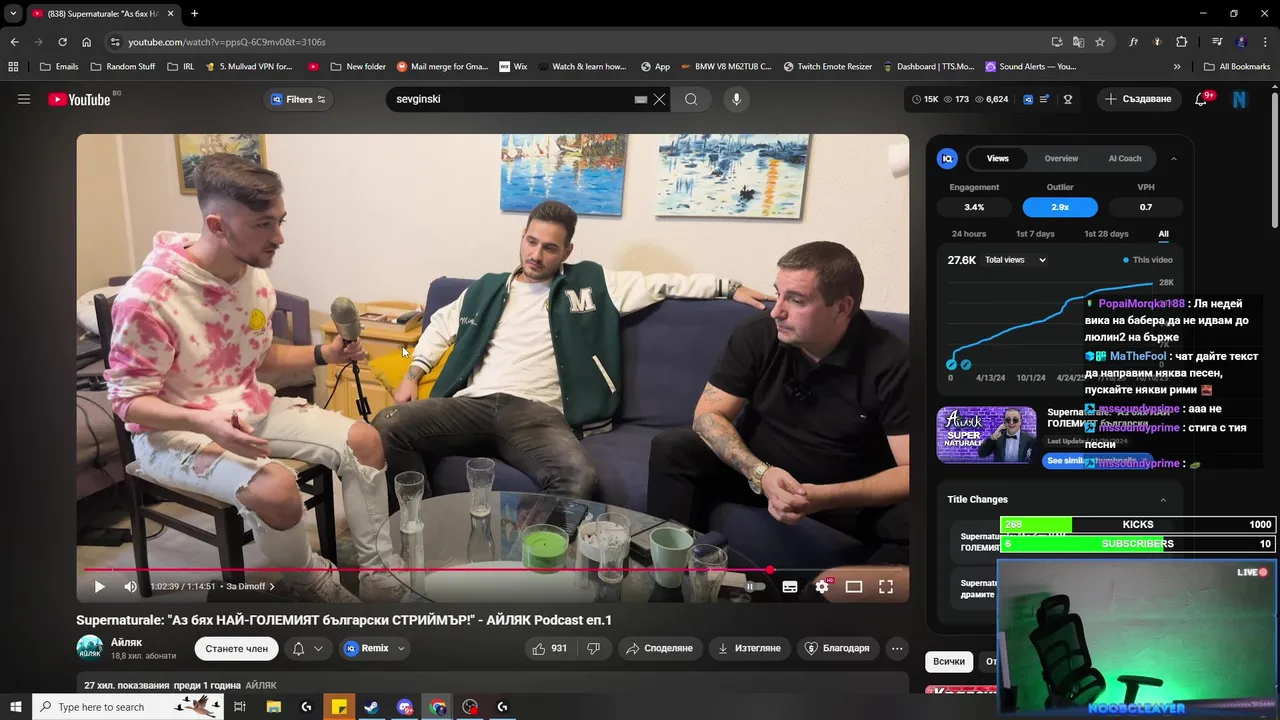Open the translate page icon
Image resolution: width=1280 pixels, height=720 pixels.
1078,42
